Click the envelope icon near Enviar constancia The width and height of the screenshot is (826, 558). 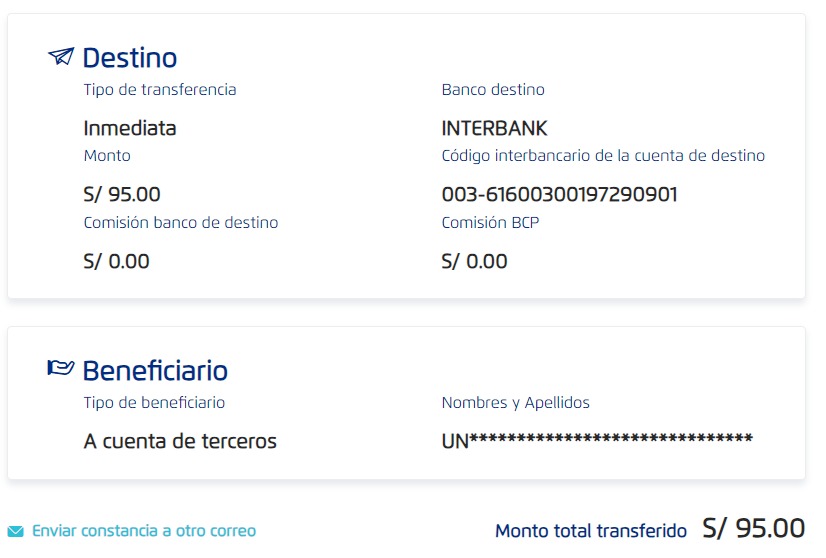tap(16, 531)
